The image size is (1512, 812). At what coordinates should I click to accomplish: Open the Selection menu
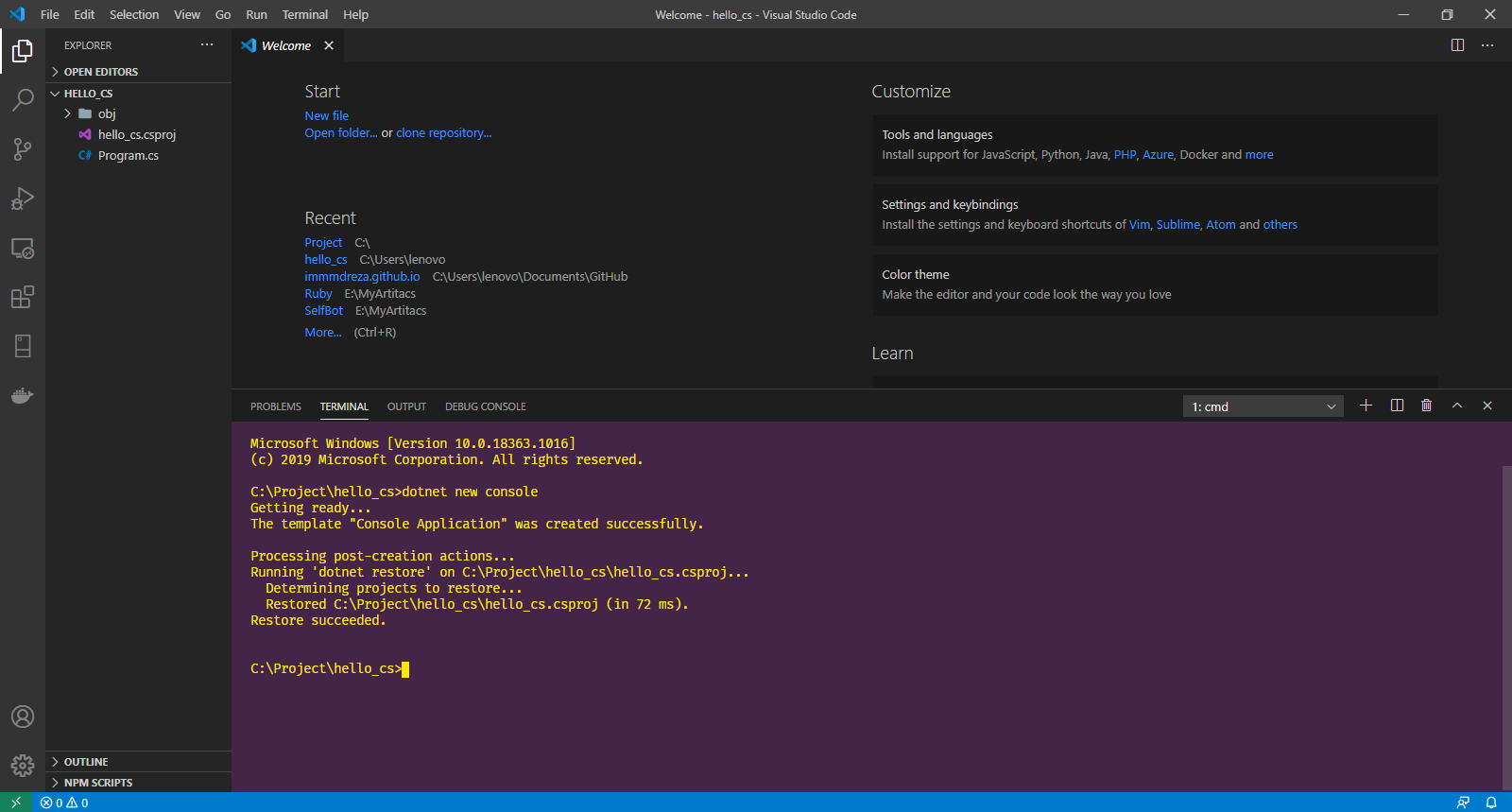coord(134,14)
